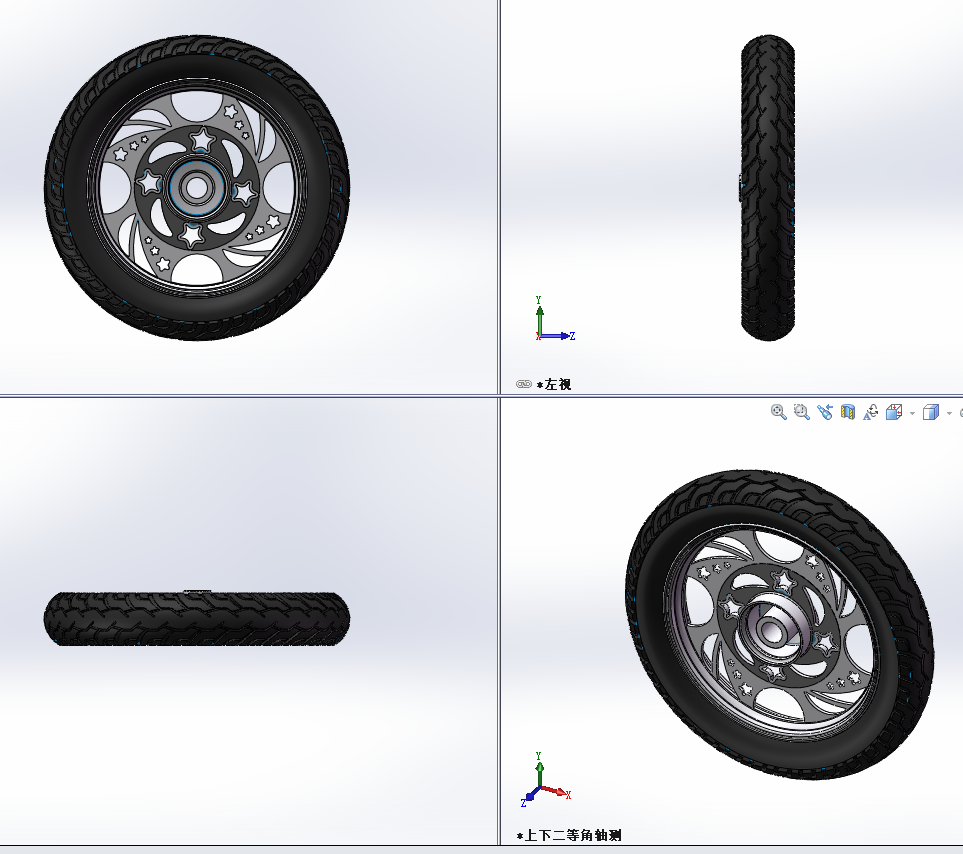Click the view link chain icon beside 左视
This screenshot has width=963, height=854.
click(523, 384)
